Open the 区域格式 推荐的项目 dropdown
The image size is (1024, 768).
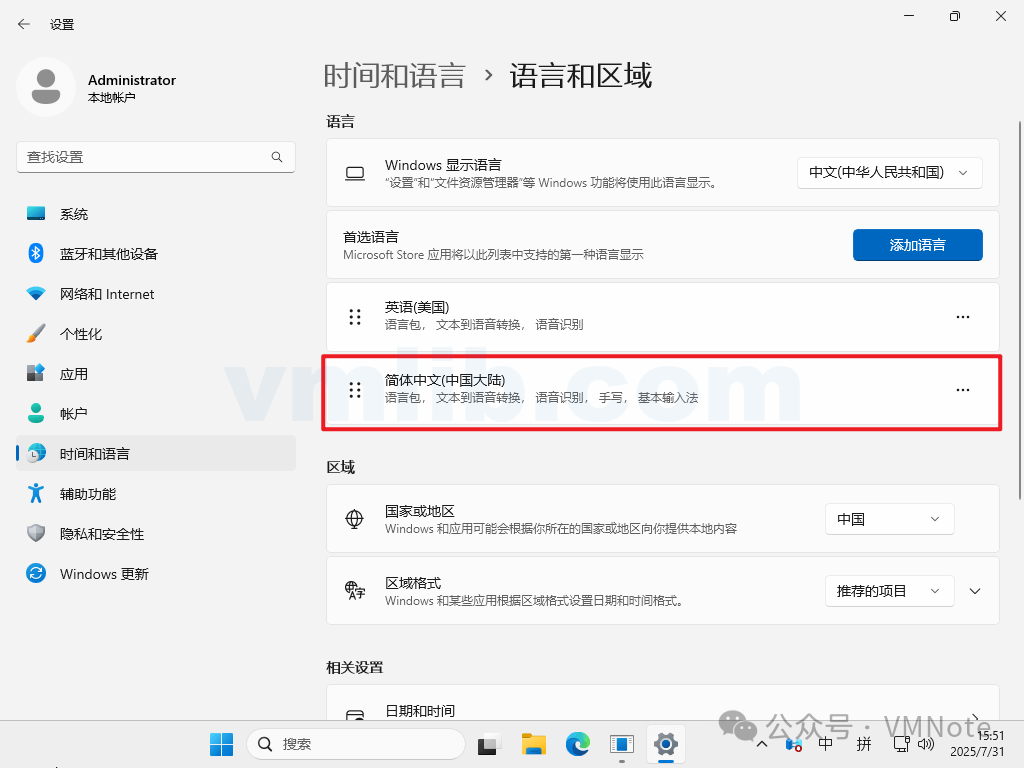889,591
